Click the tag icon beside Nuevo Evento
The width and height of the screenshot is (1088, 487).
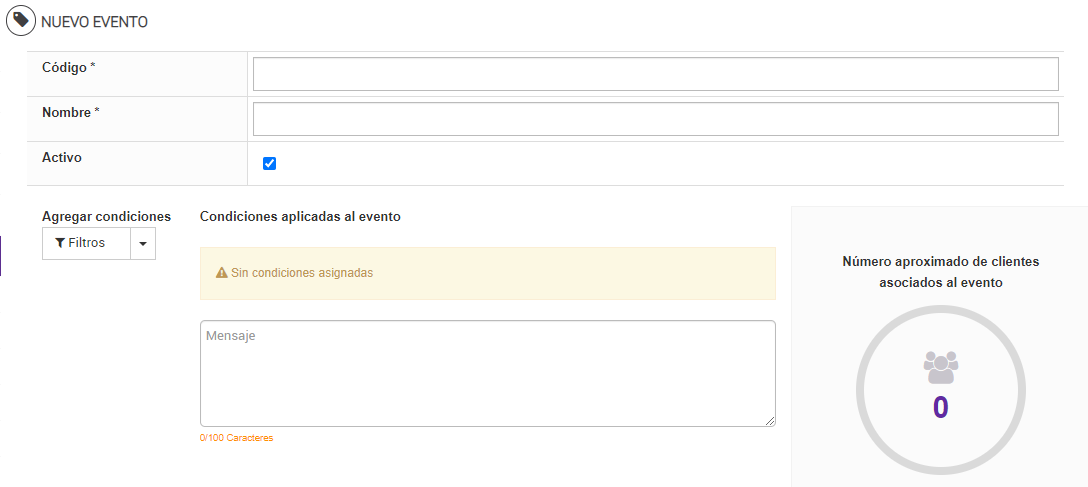click(x=22, y=21)
